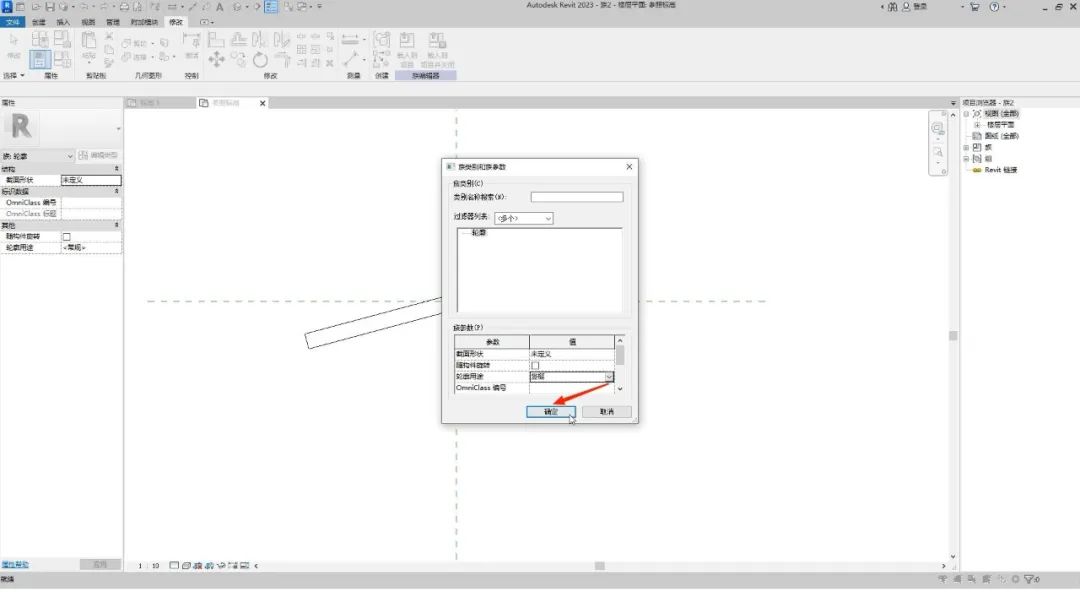Click the category name search field
The width and height of the screenshot is (1080, 608).
pos(577,197)
